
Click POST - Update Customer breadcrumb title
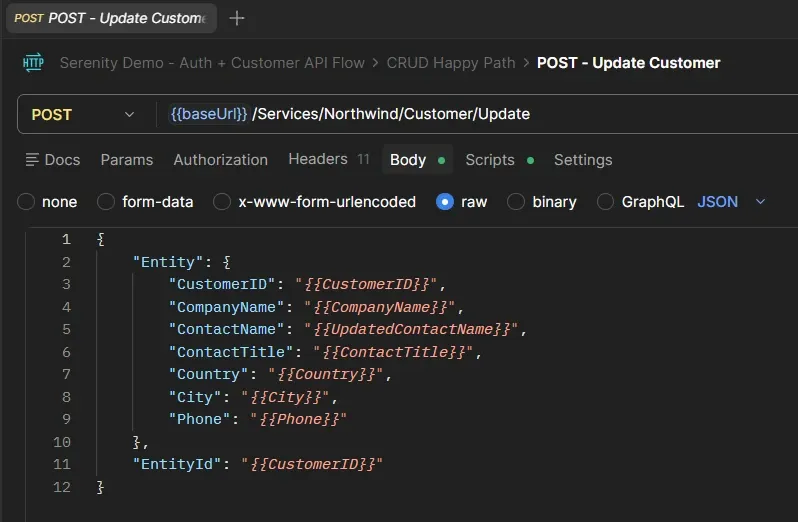click(x=629, y=63)
